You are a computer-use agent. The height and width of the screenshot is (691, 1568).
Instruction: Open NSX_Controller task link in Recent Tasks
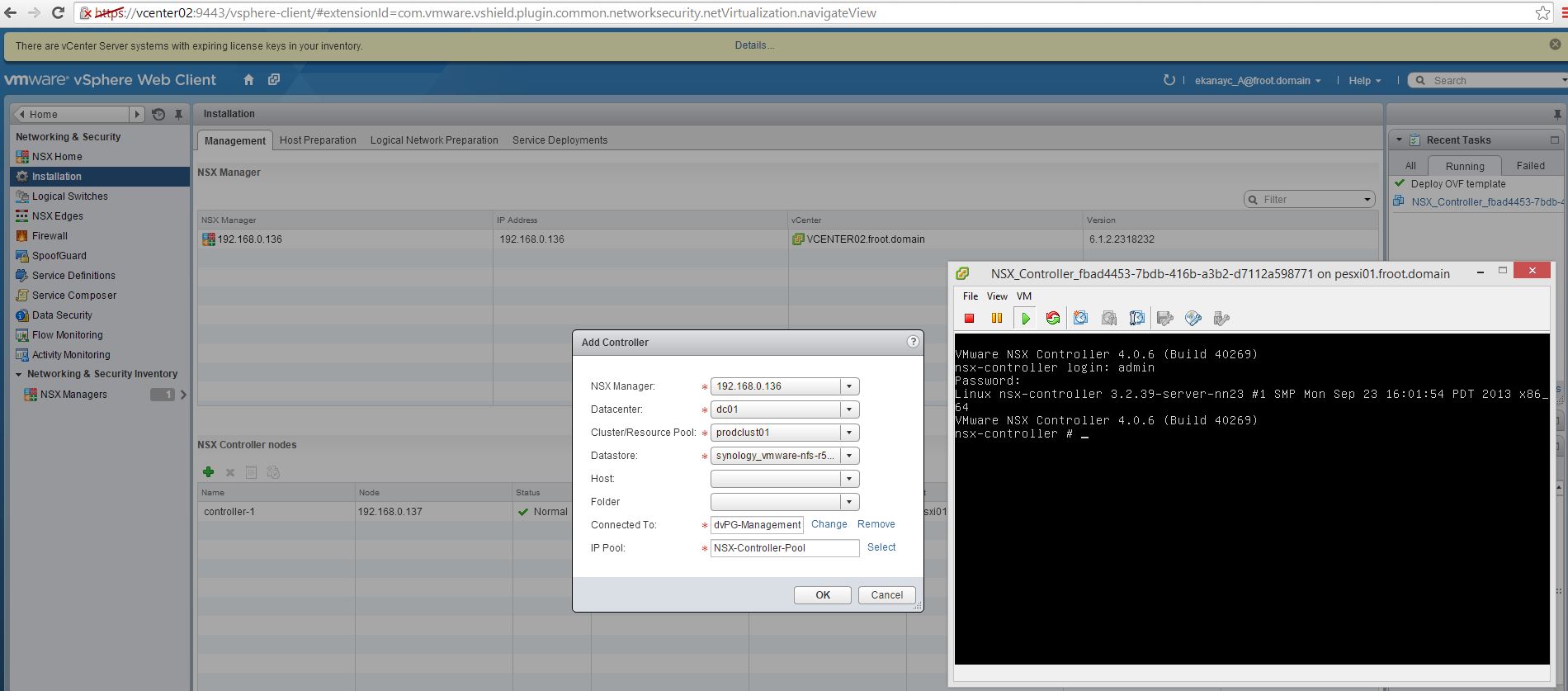pyautogui.click(x=1485, y=202)
